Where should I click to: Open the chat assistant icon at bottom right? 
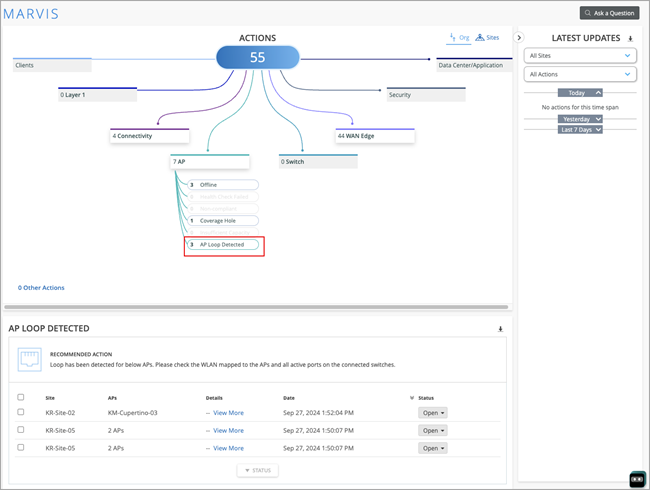[x=637, y=478]
